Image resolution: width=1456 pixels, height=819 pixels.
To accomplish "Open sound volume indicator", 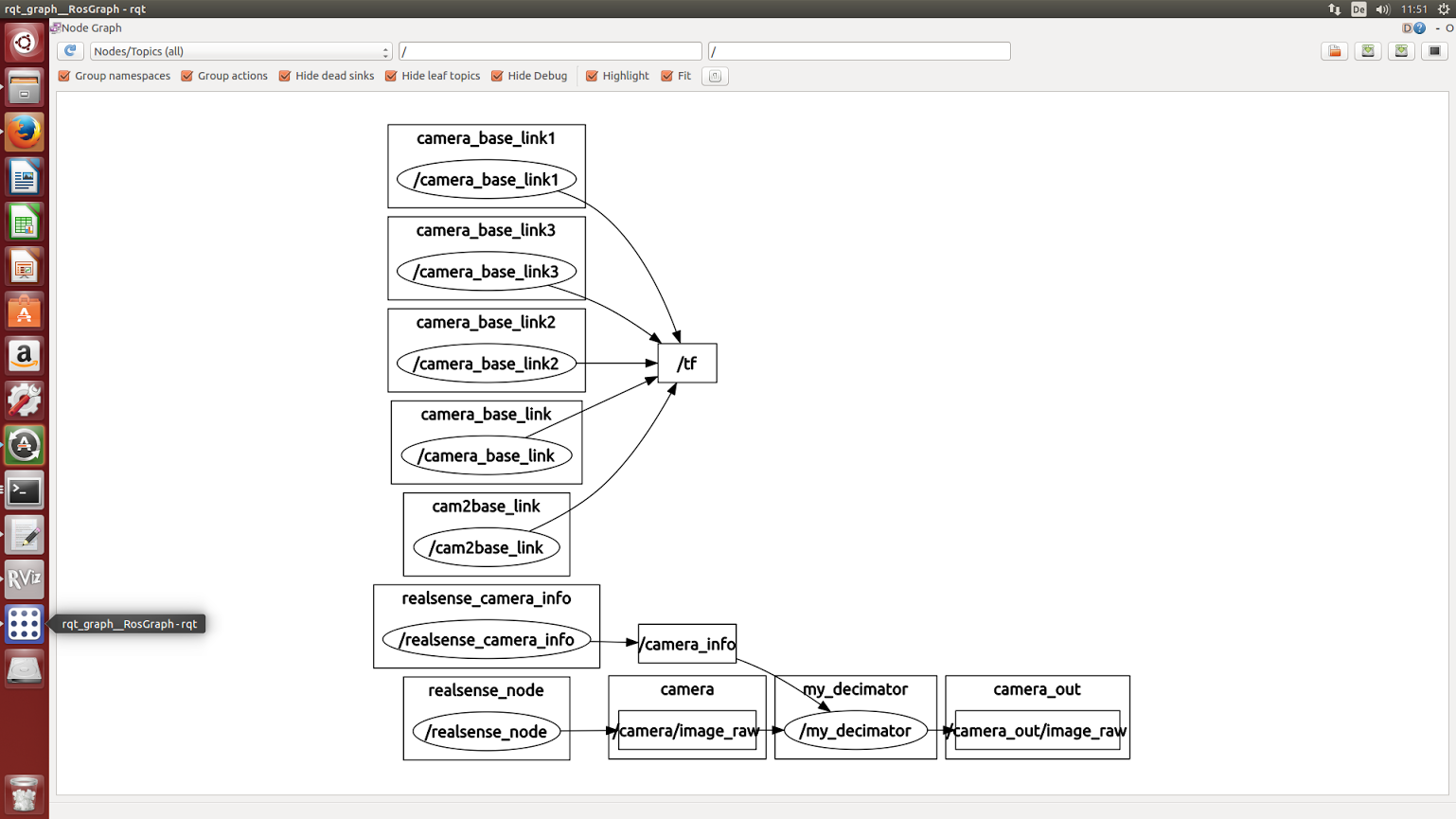I will tap(1382, 9).
